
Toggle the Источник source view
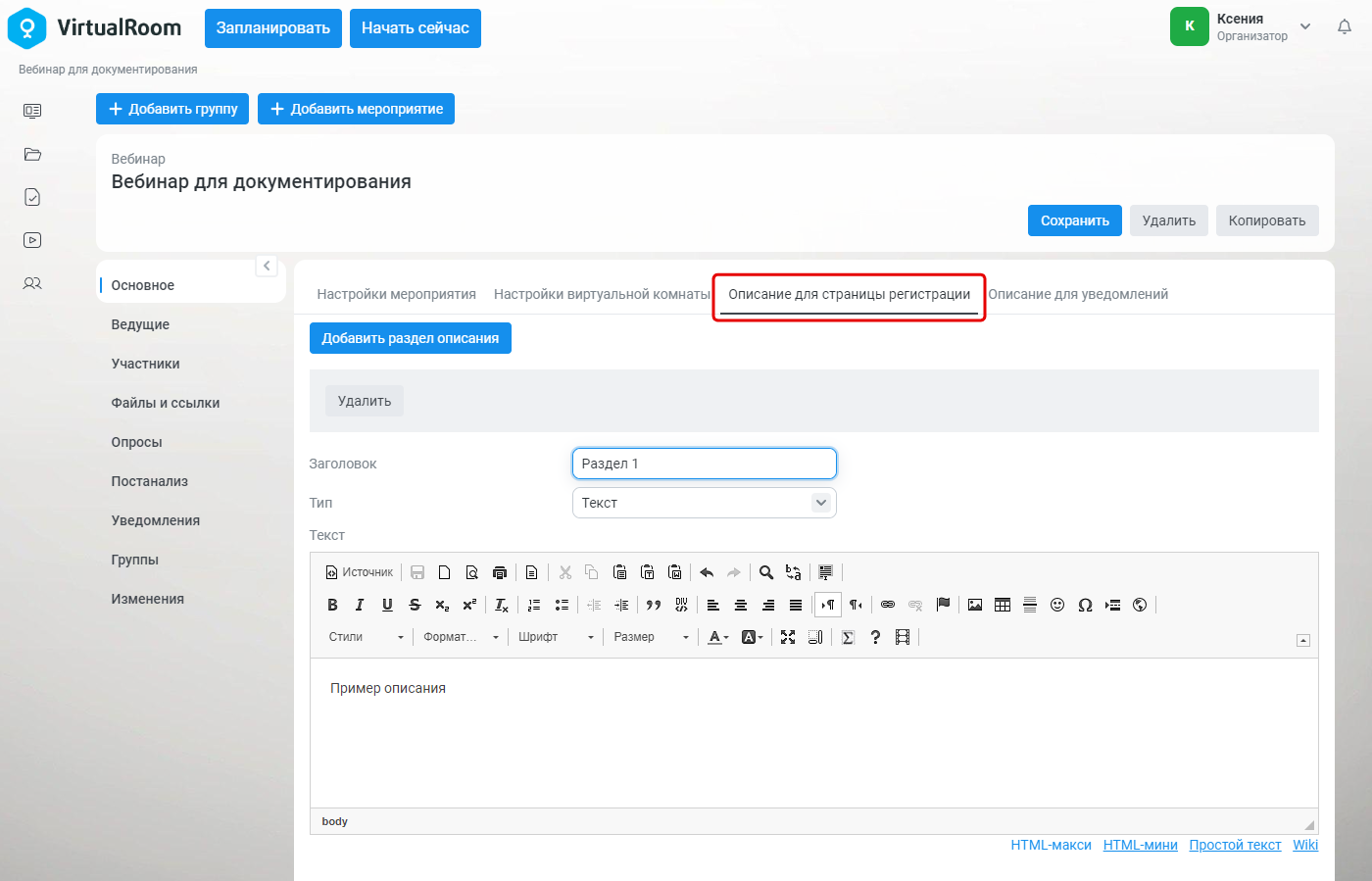coord(360,572)
